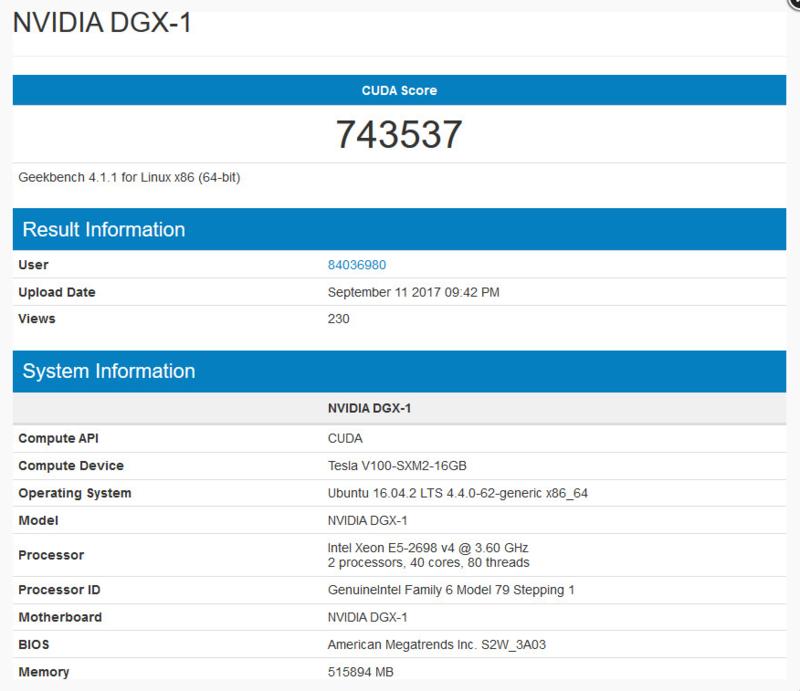Click the Result Information section header
The height and width of the screenshot is (691, 800).
103,229
